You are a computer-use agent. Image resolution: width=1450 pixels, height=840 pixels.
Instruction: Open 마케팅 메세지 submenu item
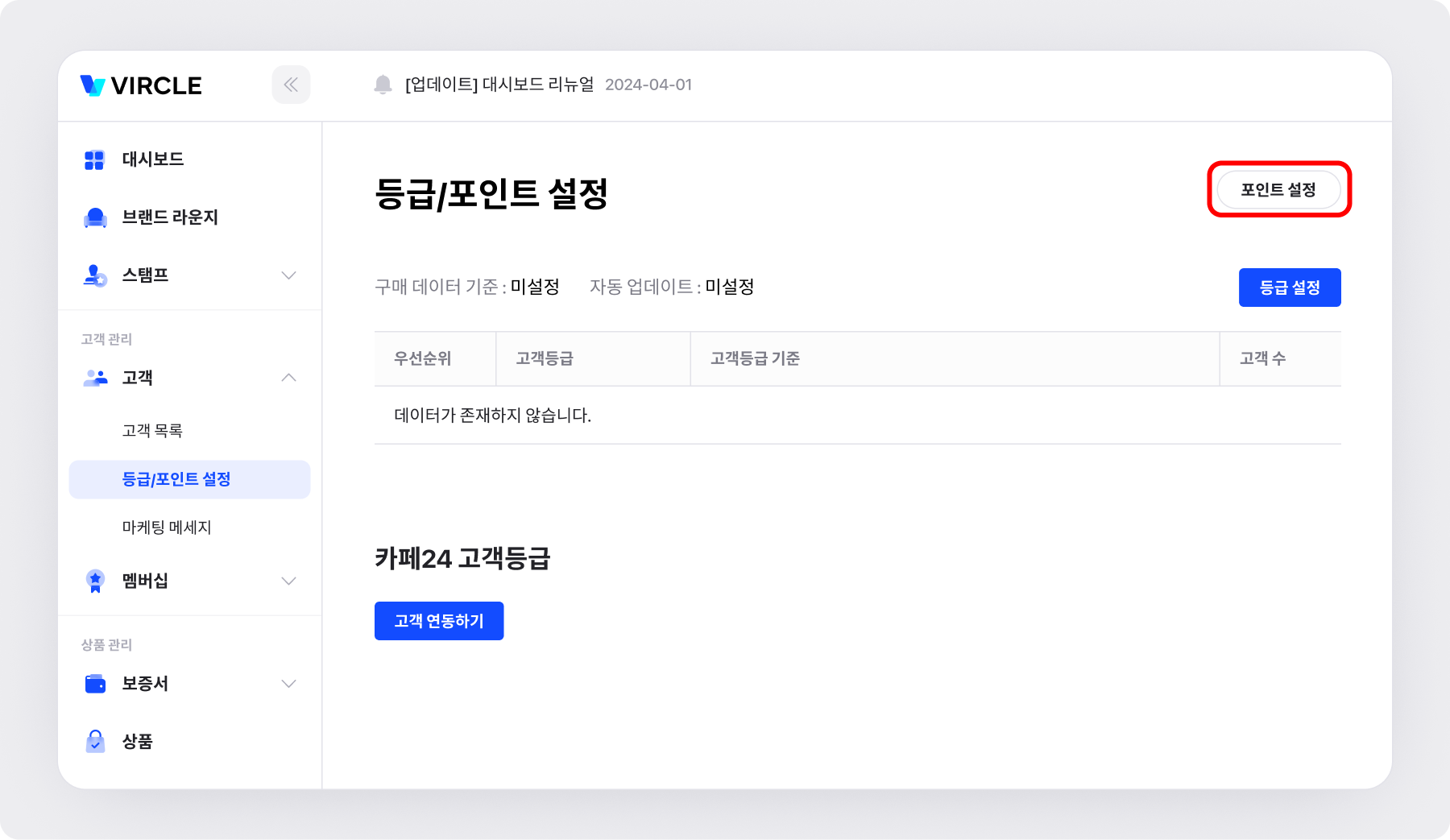point(167,528)
